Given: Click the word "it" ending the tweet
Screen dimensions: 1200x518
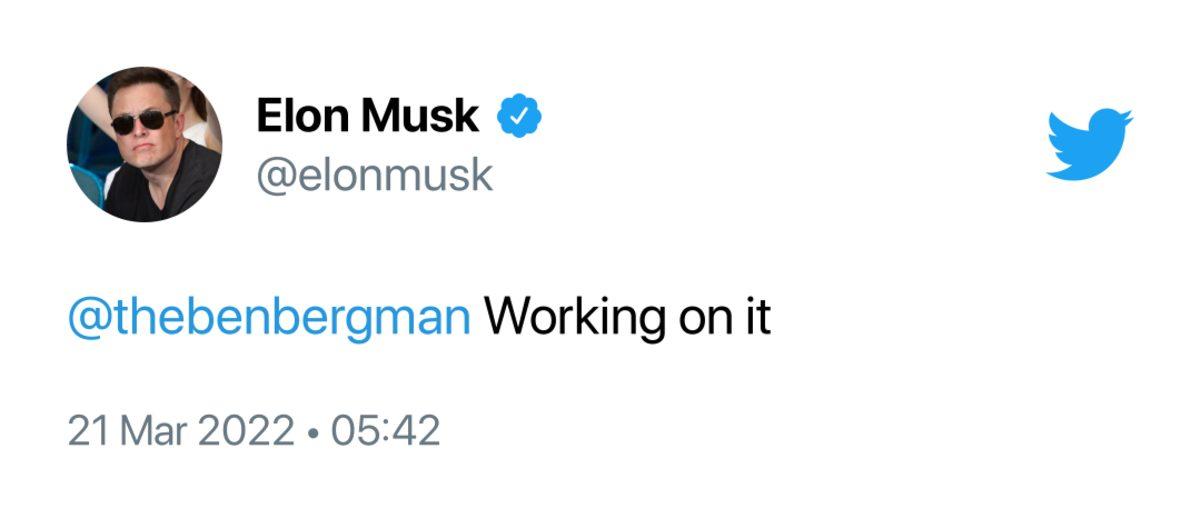Looking at the screenshot, I should (758, 318).
